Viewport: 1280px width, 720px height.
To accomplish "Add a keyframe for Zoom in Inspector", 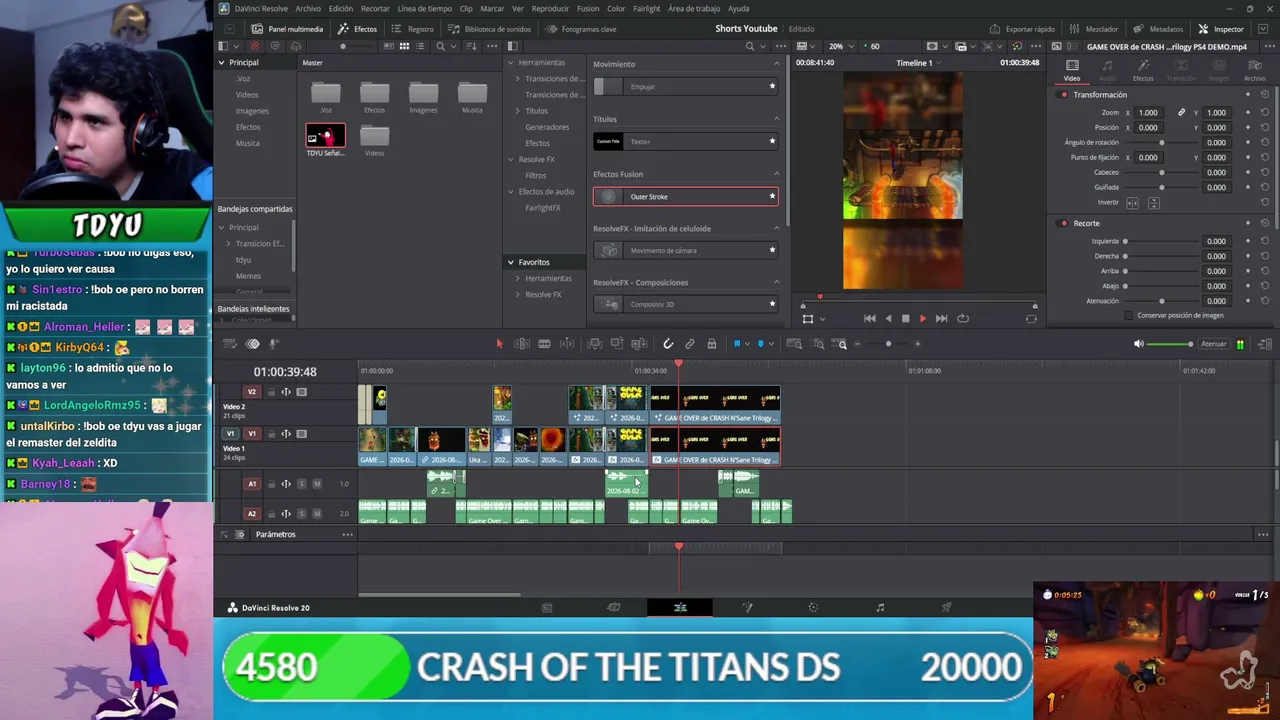I will tap(1247, 112).
